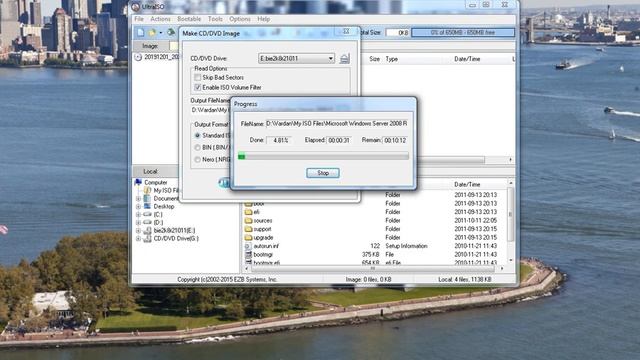Image resolution: width=640 pixels, height=360 pixels.
Task: Click the New image toolbar icon
Action: (141, 32)
